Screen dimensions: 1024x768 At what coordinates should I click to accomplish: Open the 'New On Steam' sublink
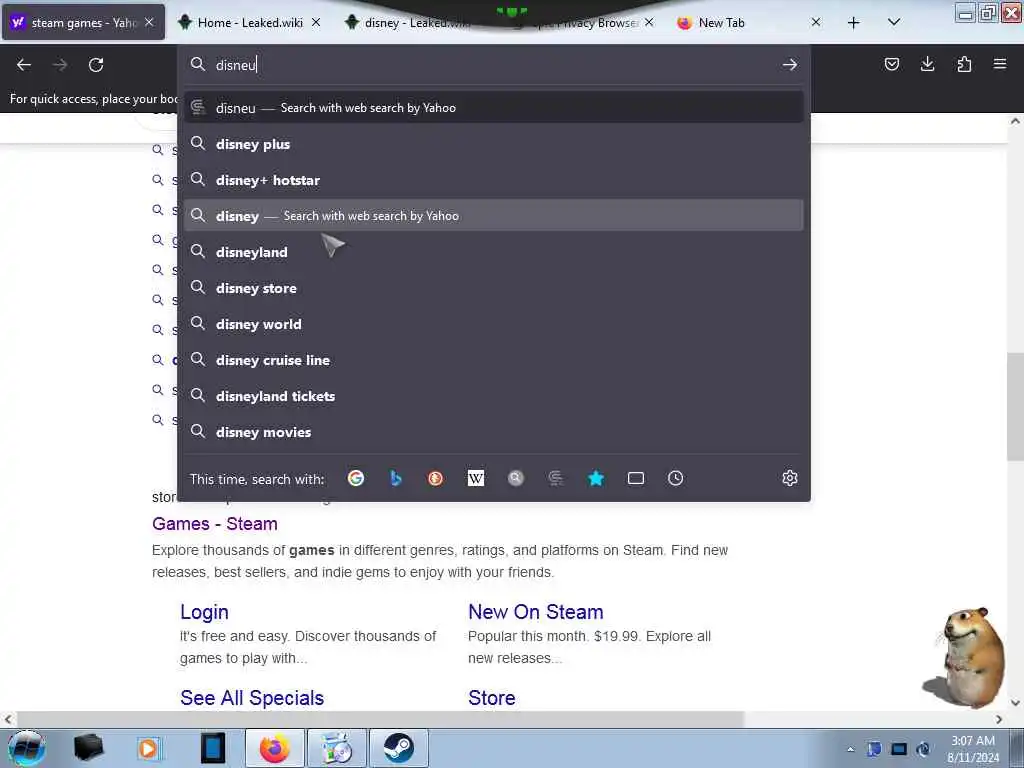[536, 612]
